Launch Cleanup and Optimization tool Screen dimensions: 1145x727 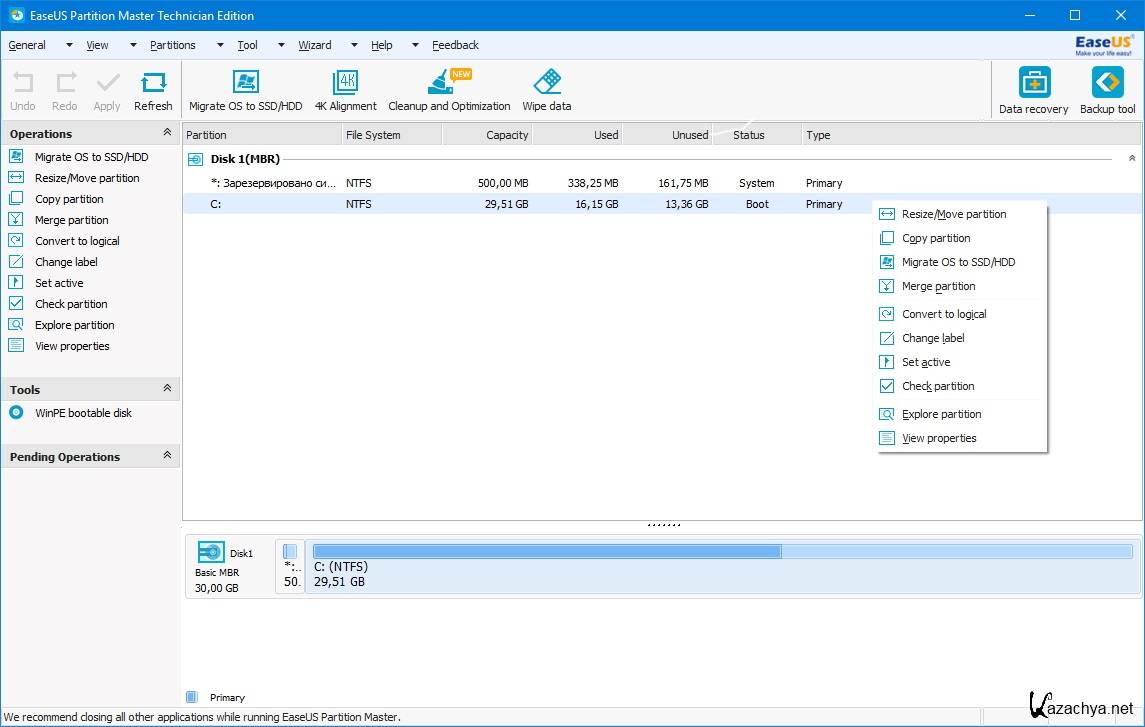pos(448,90)
